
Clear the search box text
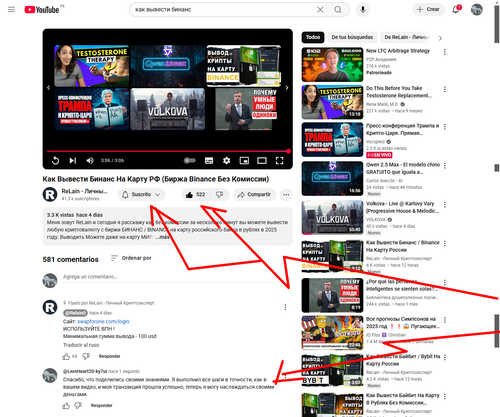click(320, 10)
